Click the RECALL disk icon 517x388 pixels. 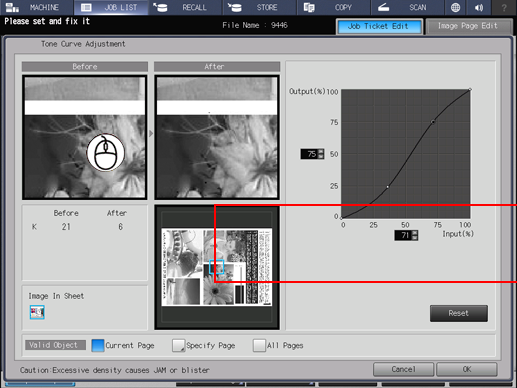(x=160, y=7)
